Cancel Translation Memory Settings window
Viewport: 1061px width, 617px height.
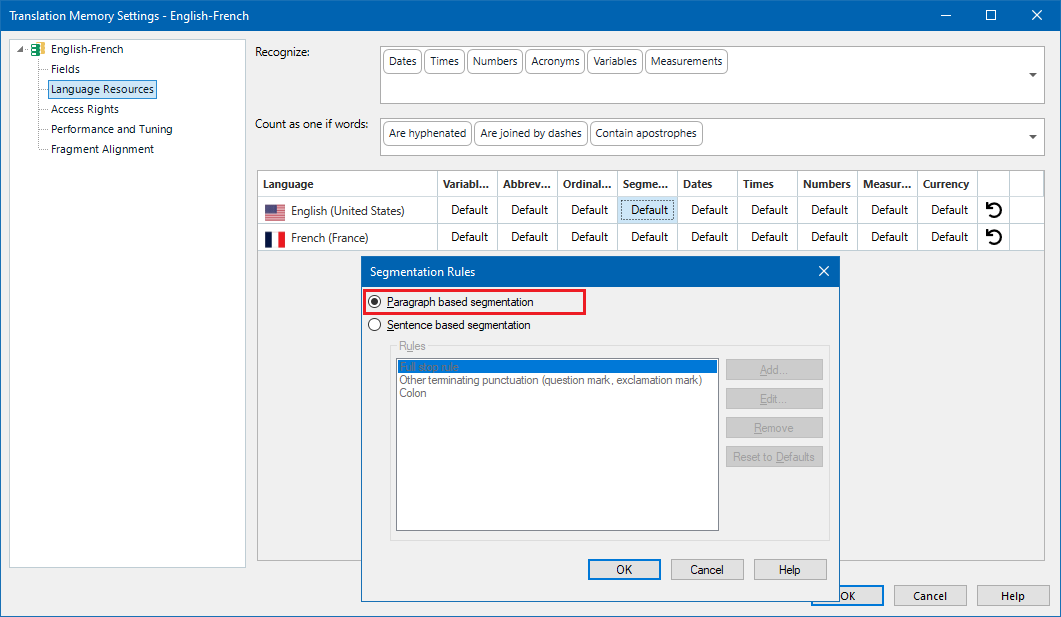click(x=930, y=596)
